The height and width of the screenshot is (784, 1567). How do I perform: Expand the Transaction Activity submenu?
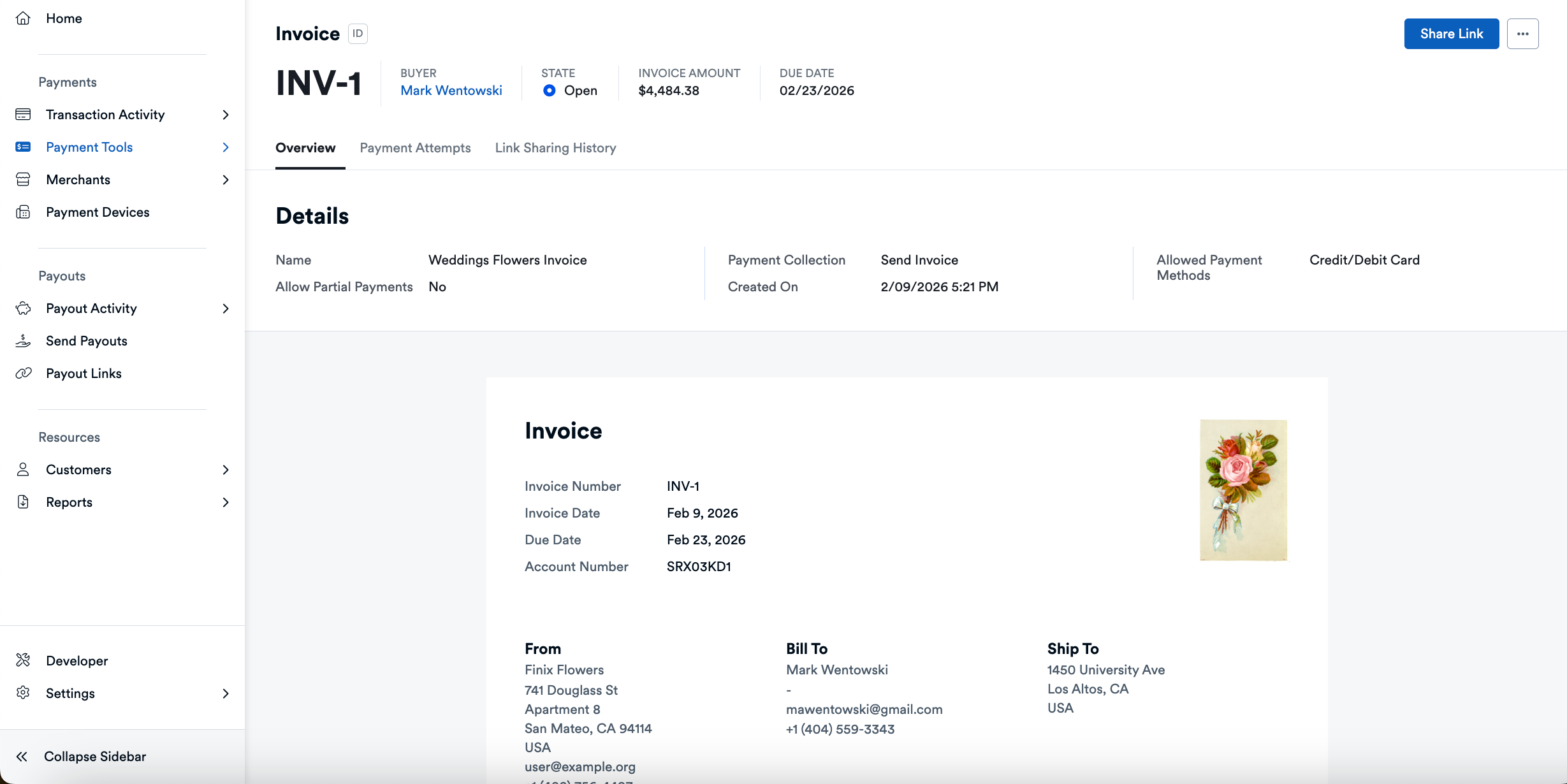click(x=226, y=115)
